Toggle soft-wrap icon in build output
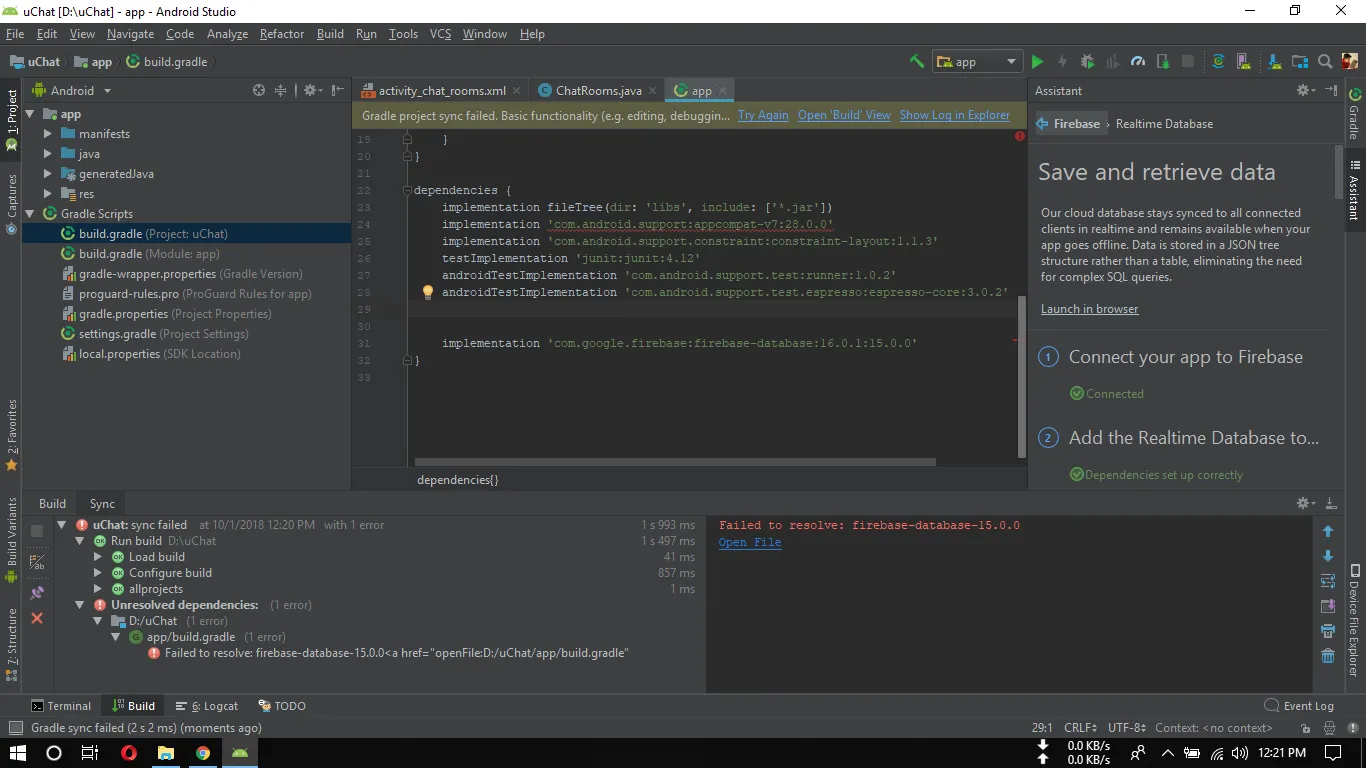 (1328, 581)
